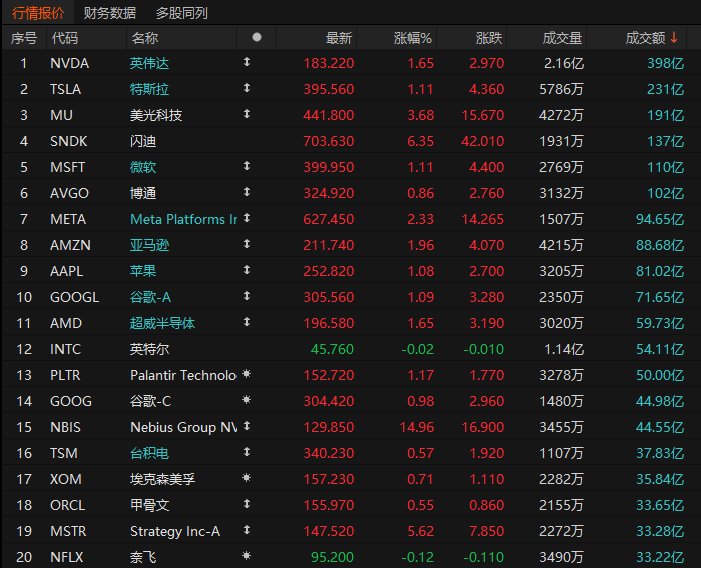Switch to the 行情报价 tab
The height and width of the screenshot is (568, 701).
point(38,13)
